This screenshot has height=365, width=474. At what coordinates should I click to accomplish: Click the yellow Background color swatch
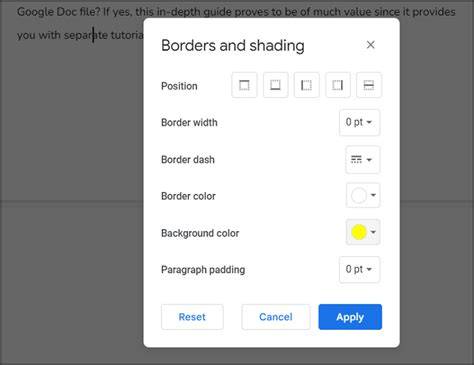(x=359, y=232)
